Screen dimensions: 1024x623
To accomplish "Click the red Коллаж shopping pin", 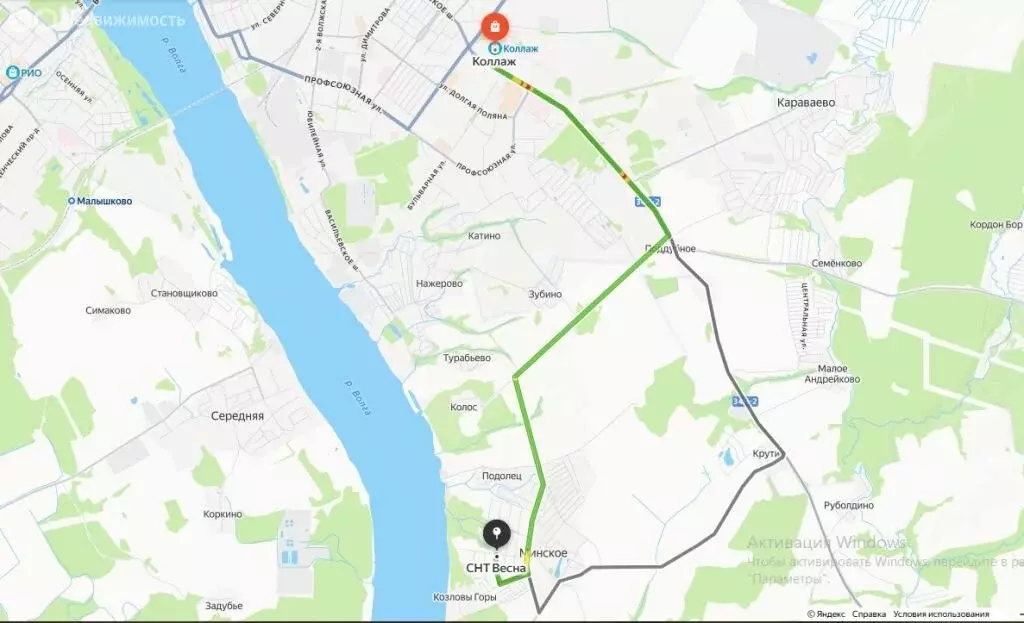I will click(495, 27).
